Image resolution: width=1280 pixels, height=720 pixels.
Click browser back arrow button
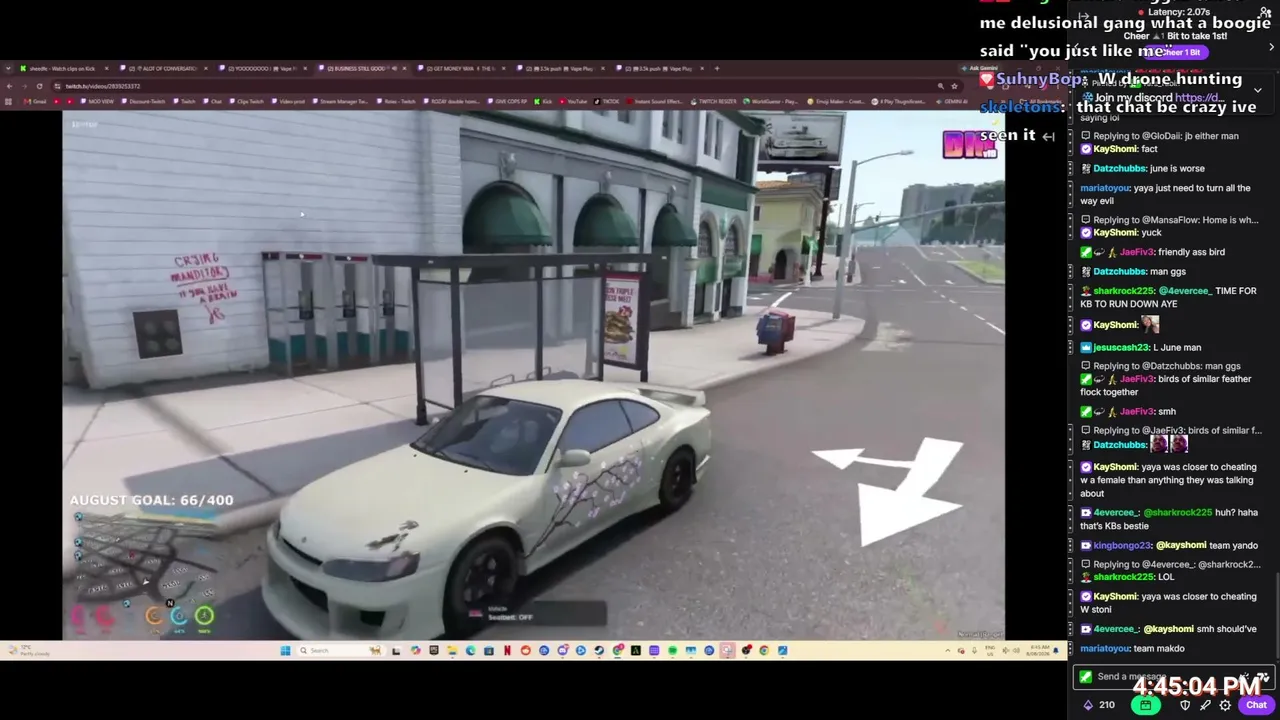(9, 86)
